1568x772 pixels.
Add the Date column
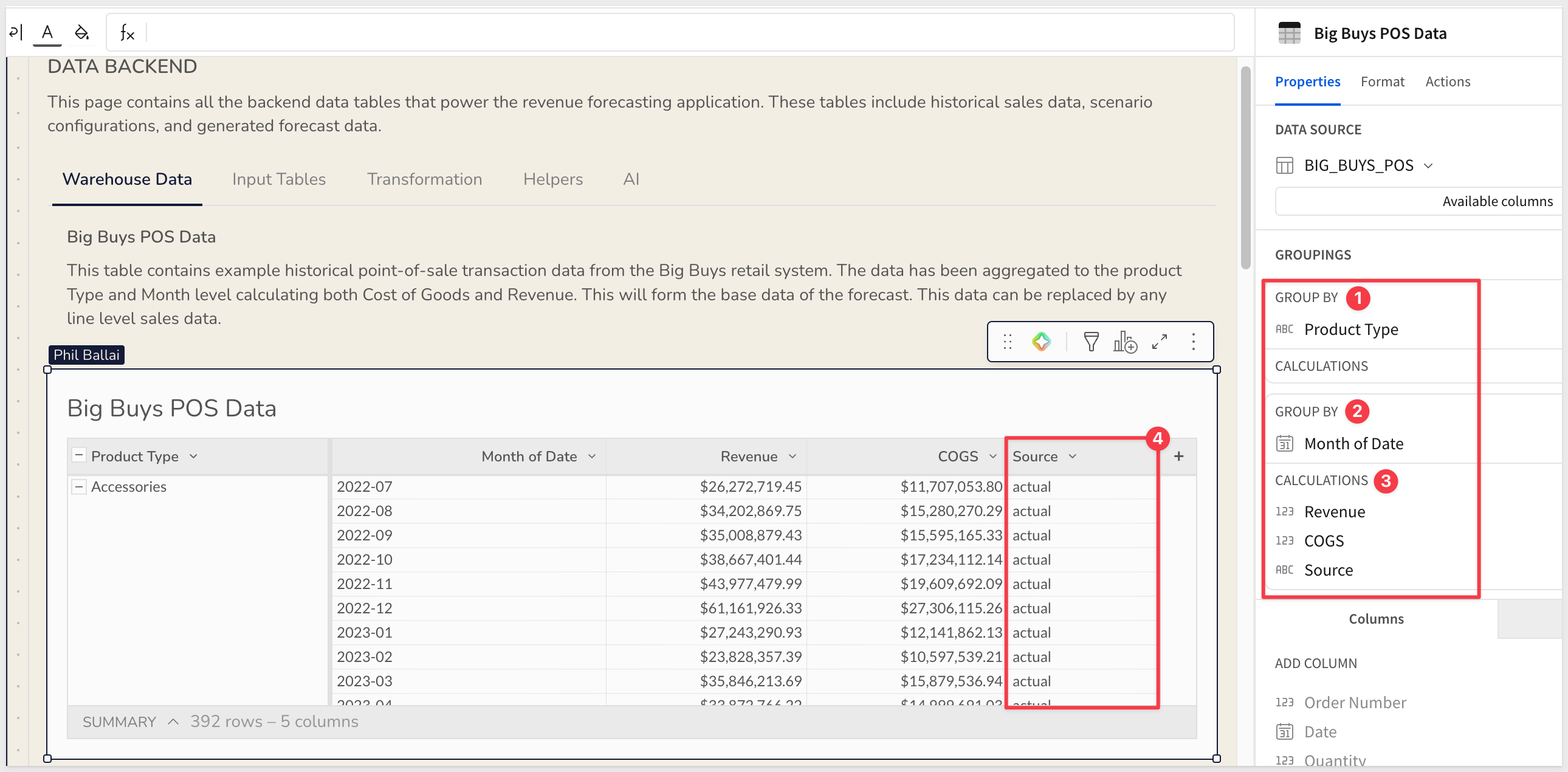point(1320,732)
